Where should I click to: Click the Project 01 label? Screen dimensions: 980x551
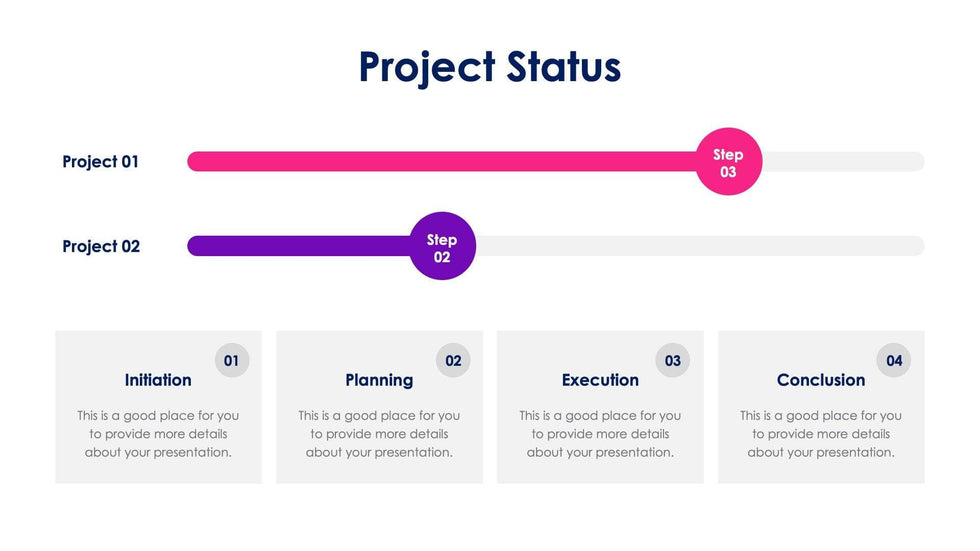[x=100, y=162]
